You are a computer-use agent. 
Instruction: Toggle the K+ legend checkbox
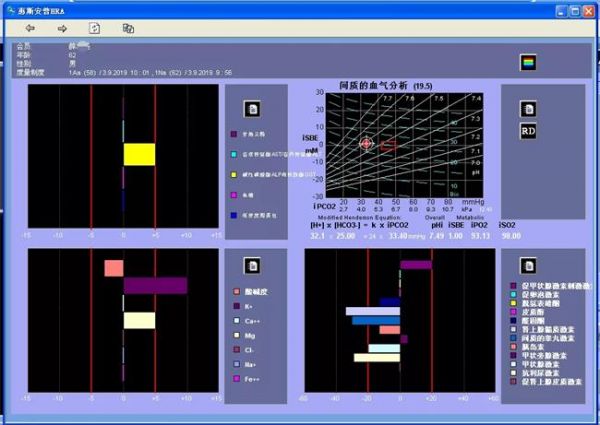pos(236,306)
